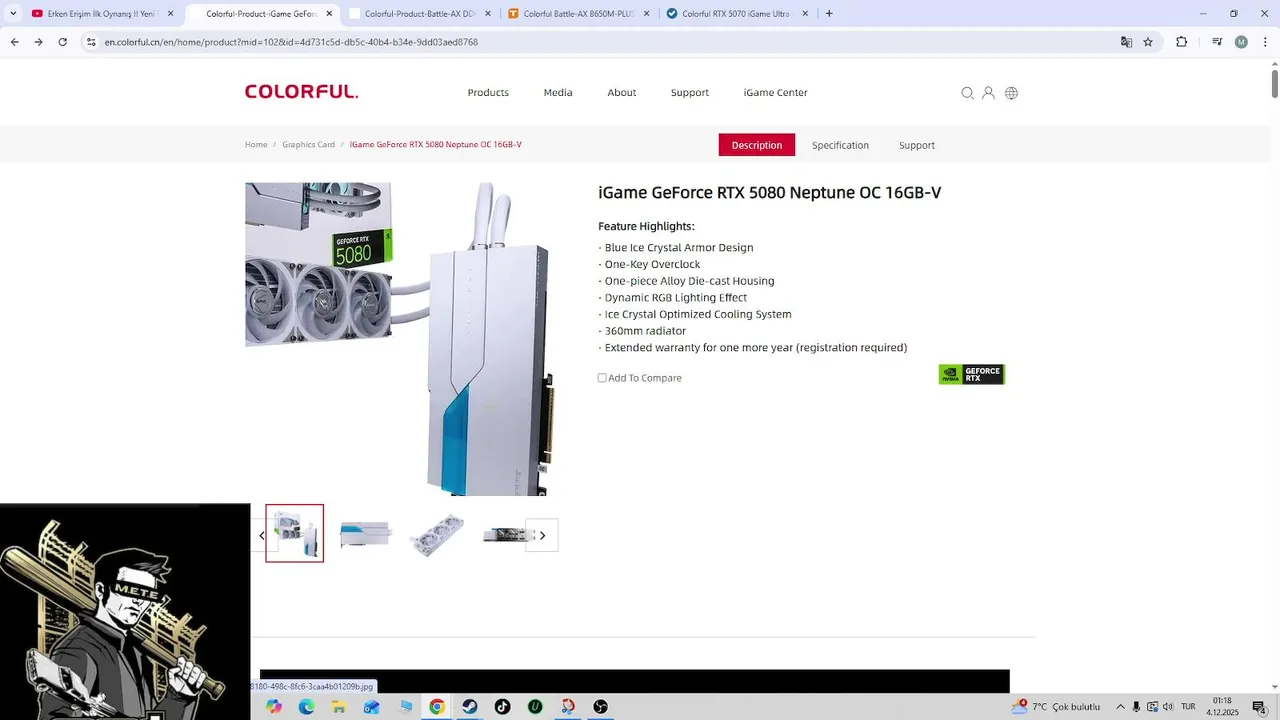Switch to the product Support tab
Image resolution: width=1280 pixels, height=720 pixels.
coord(917,145)
